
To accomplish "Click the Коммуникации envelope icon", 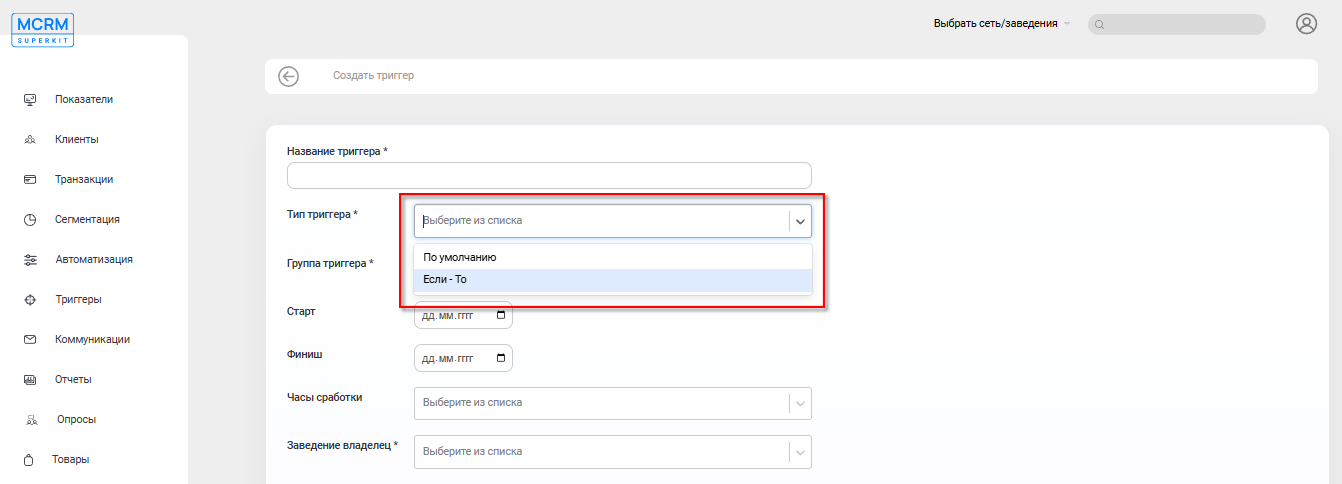I will (30, 339).
